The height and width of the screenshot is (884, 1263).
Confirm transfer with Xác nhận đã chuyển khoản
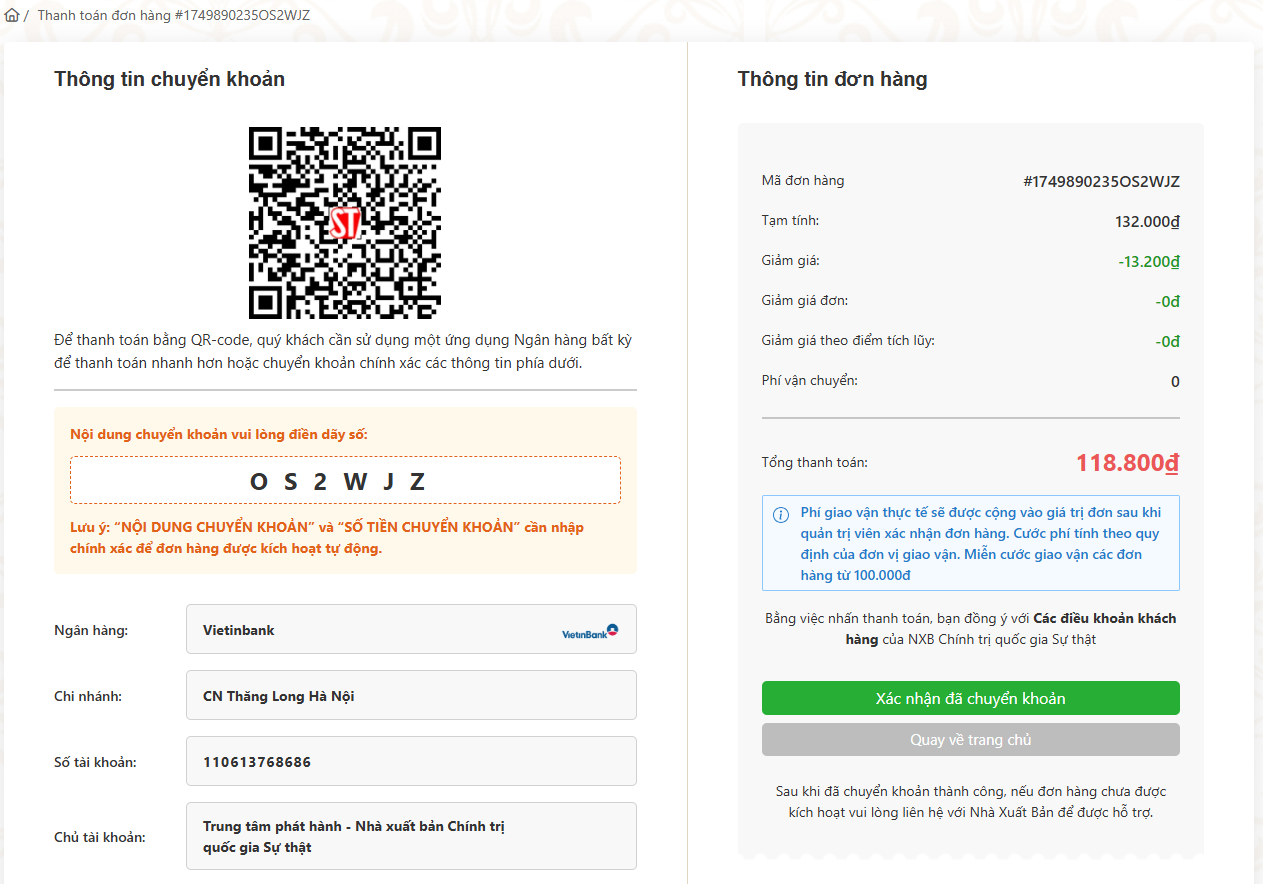[970, 698]
